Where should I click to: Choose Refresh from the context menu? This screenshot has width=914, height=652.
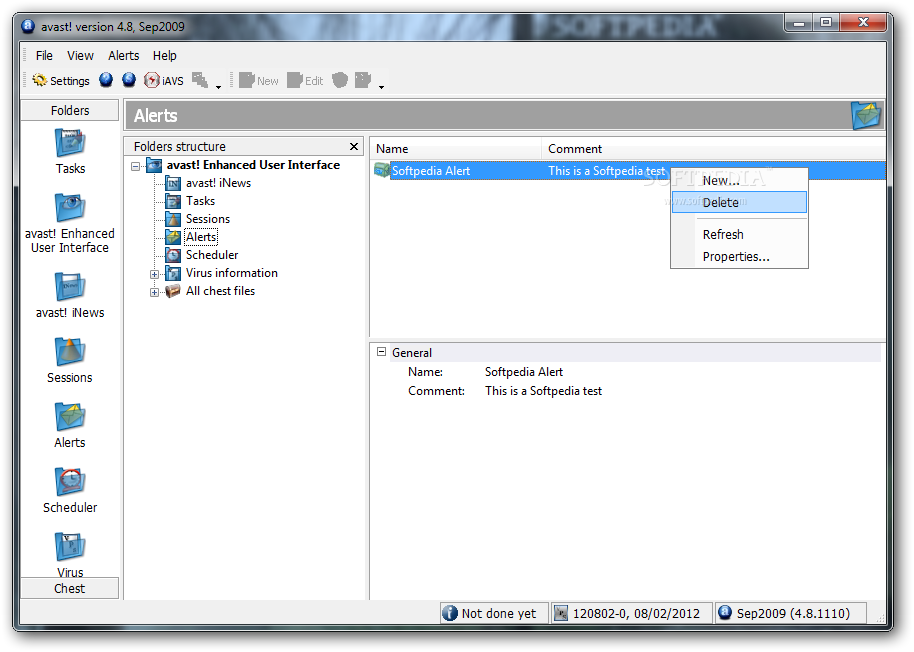tap(739, 235)
